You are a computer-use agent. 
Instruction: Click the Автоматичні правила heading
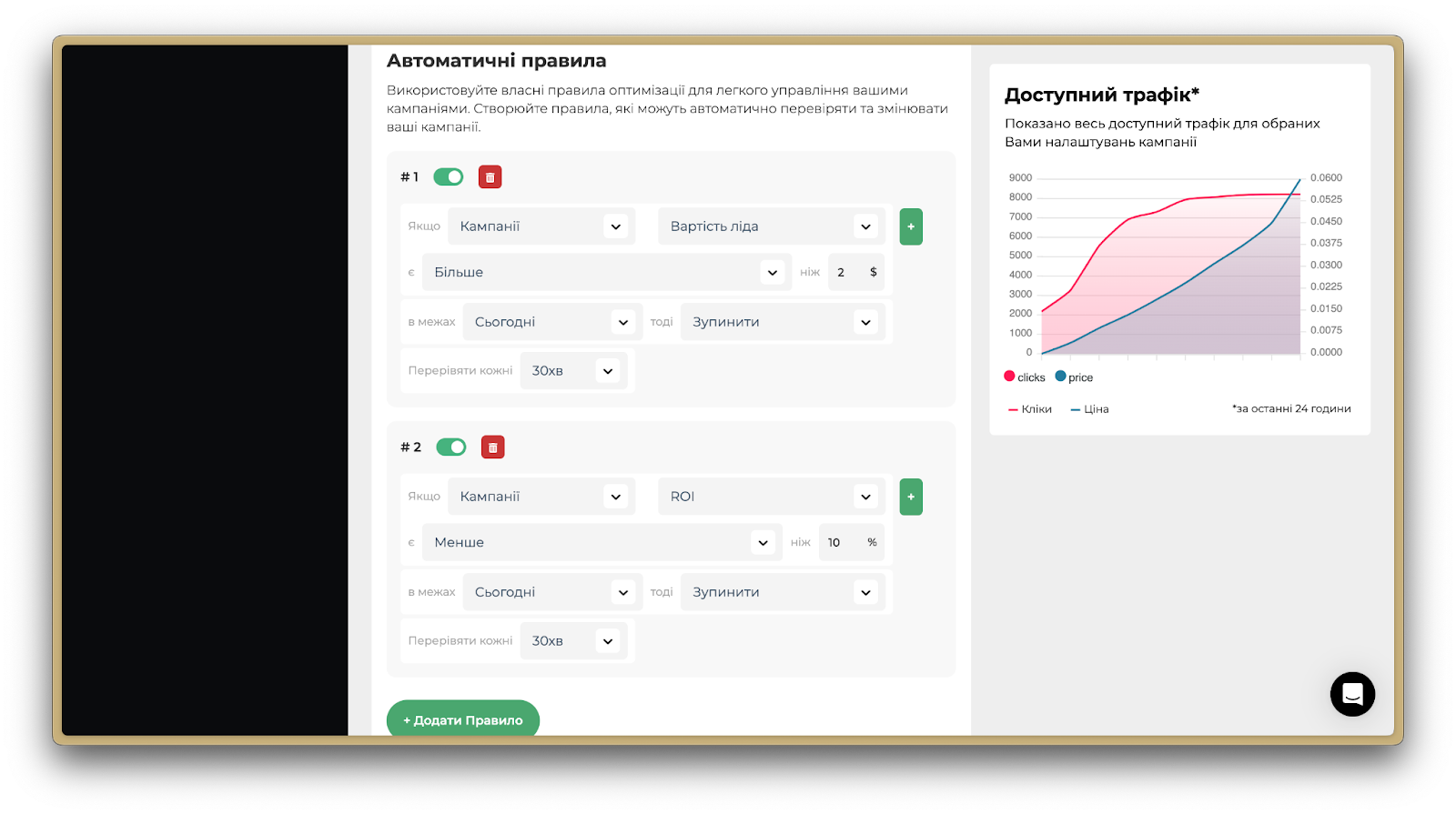pos(496,61)
